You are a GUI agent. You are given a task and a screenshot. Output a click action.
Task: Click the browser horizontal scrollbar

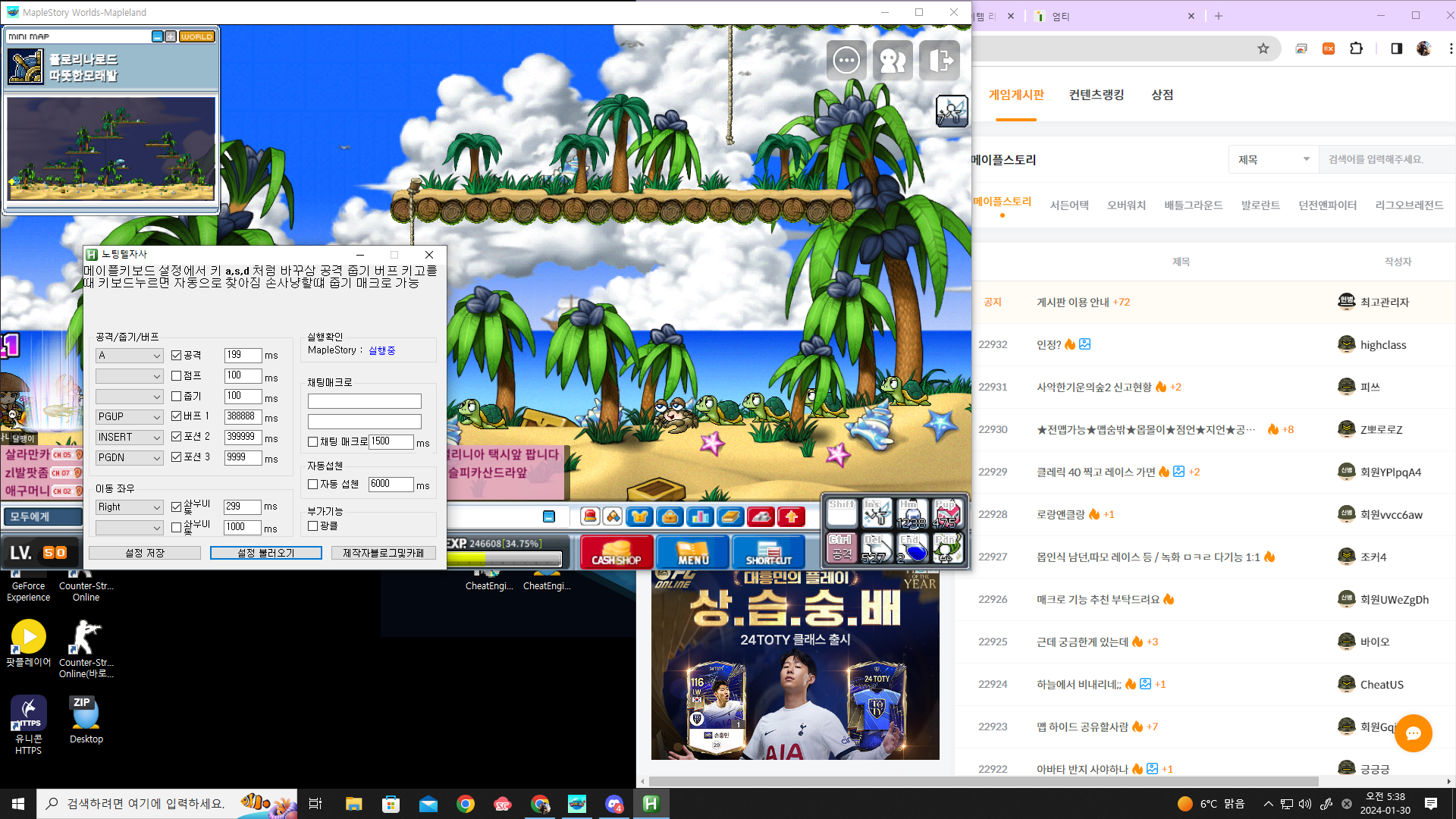point(983,781)
